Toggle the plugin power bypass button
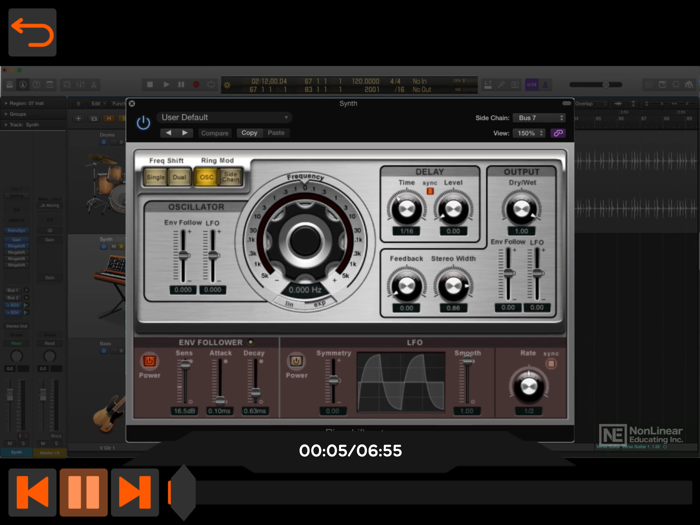 coord(143,123)
